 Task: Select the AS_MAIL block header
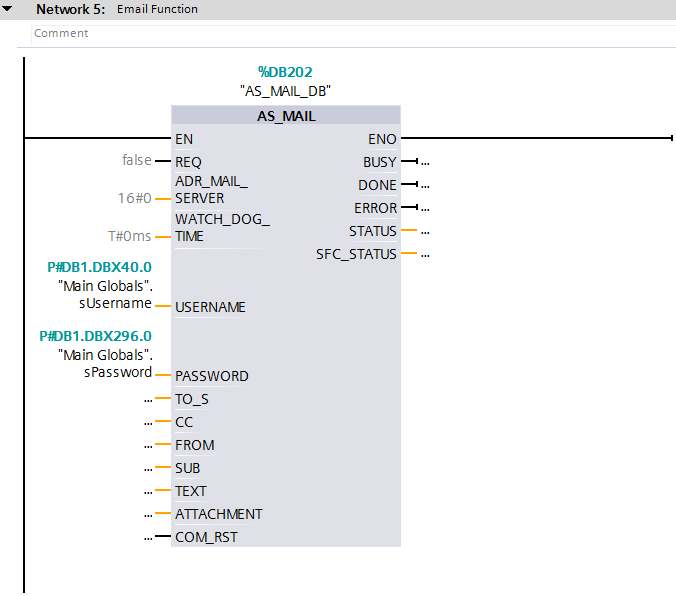(x=286, y=116)
